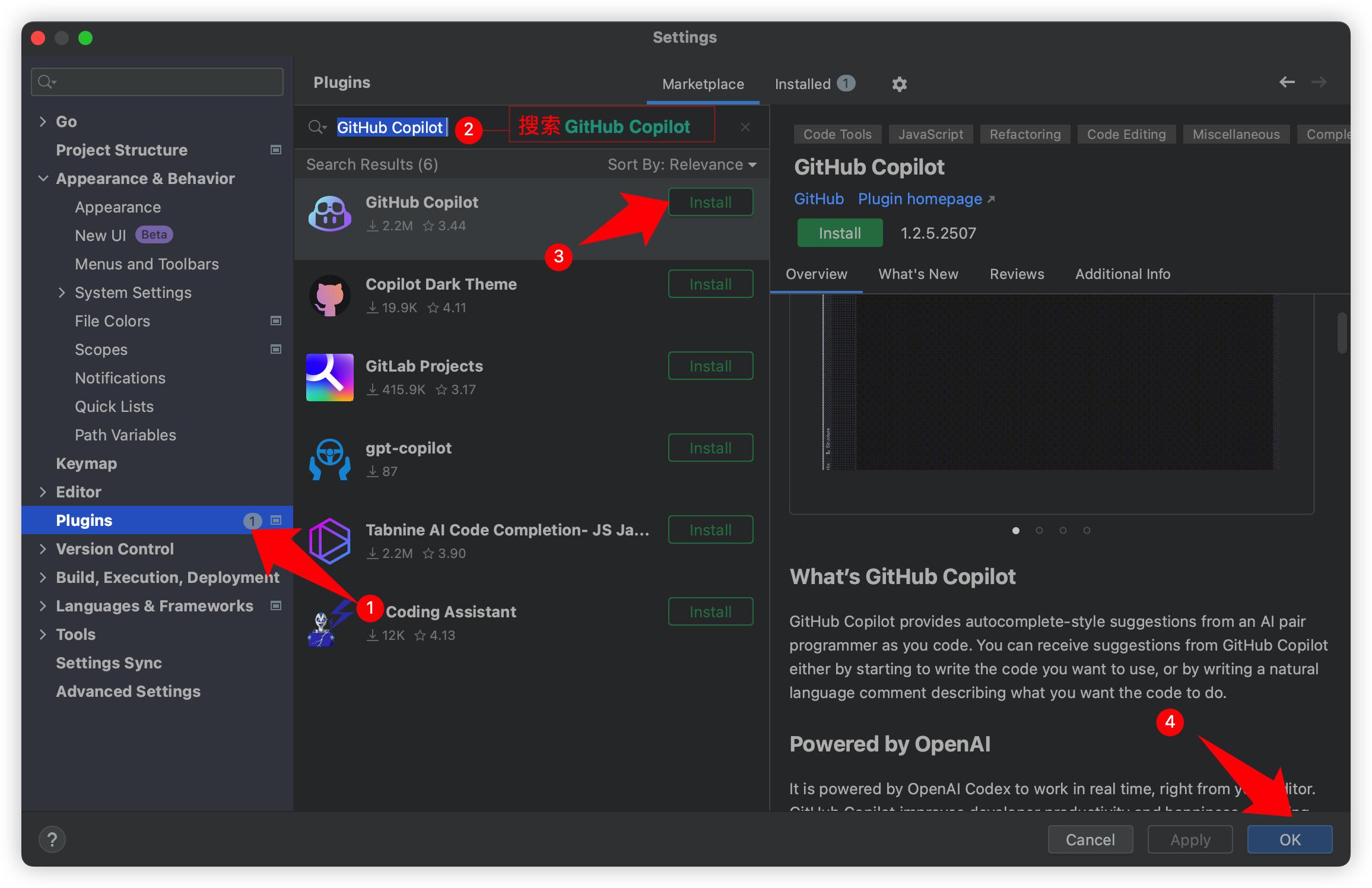Click the GitLab Projects plugin icon
The width and height of the screenshot is (1372, 888).
point(330,378)
